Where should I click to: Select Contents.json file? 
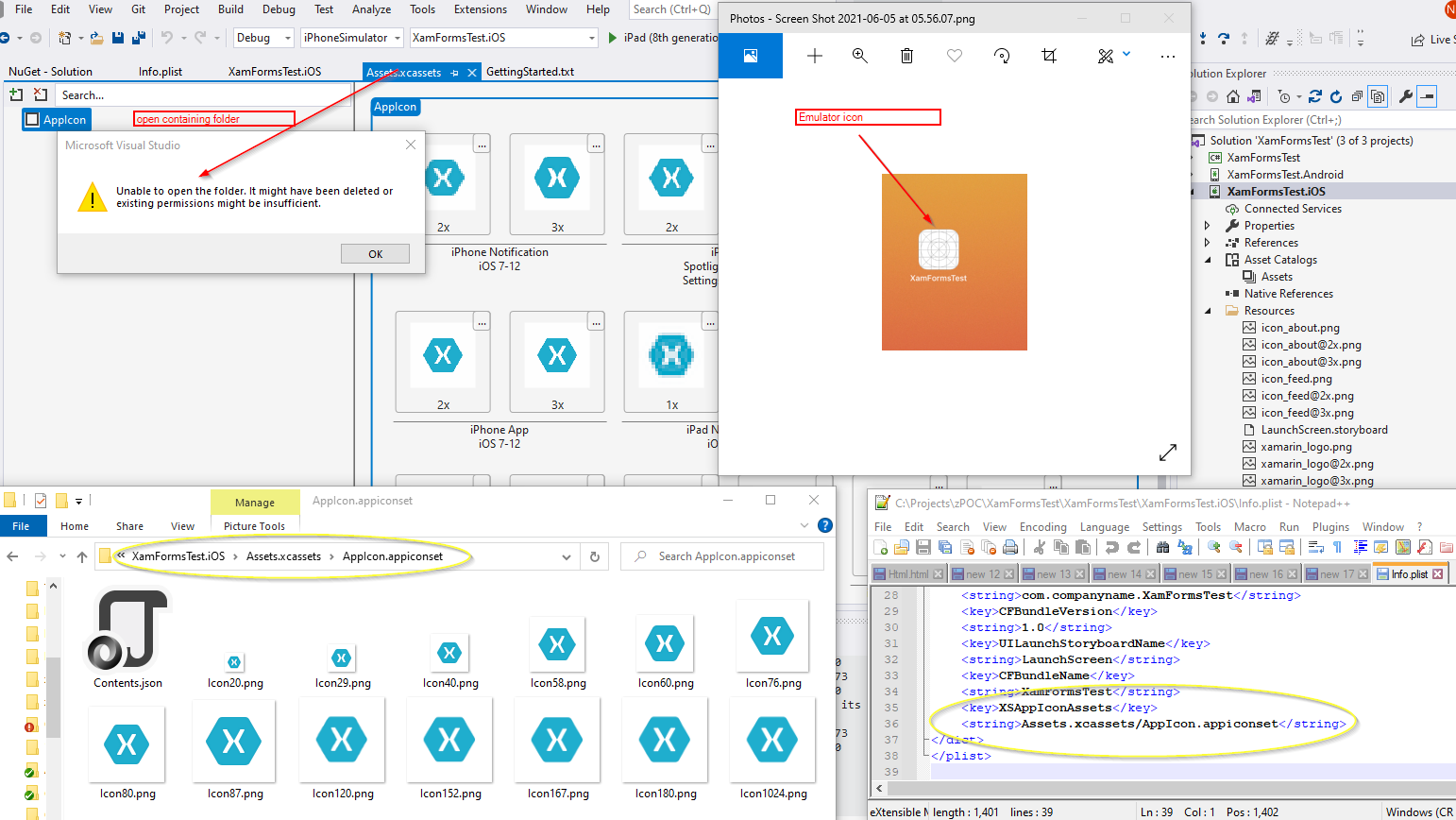[x=127, y=640]
